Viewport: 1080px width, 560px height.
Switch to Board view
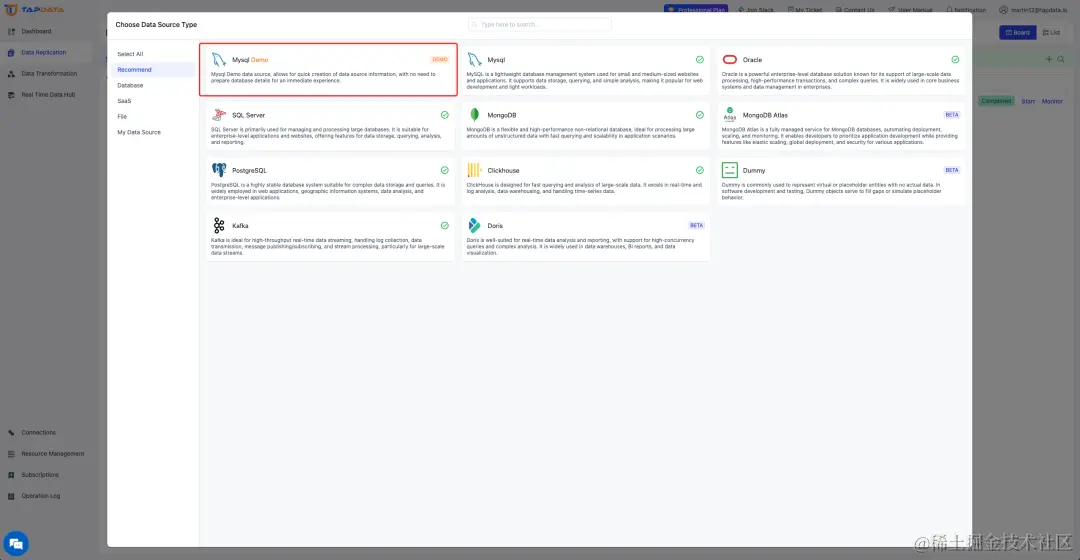[x=1017, y=32]
